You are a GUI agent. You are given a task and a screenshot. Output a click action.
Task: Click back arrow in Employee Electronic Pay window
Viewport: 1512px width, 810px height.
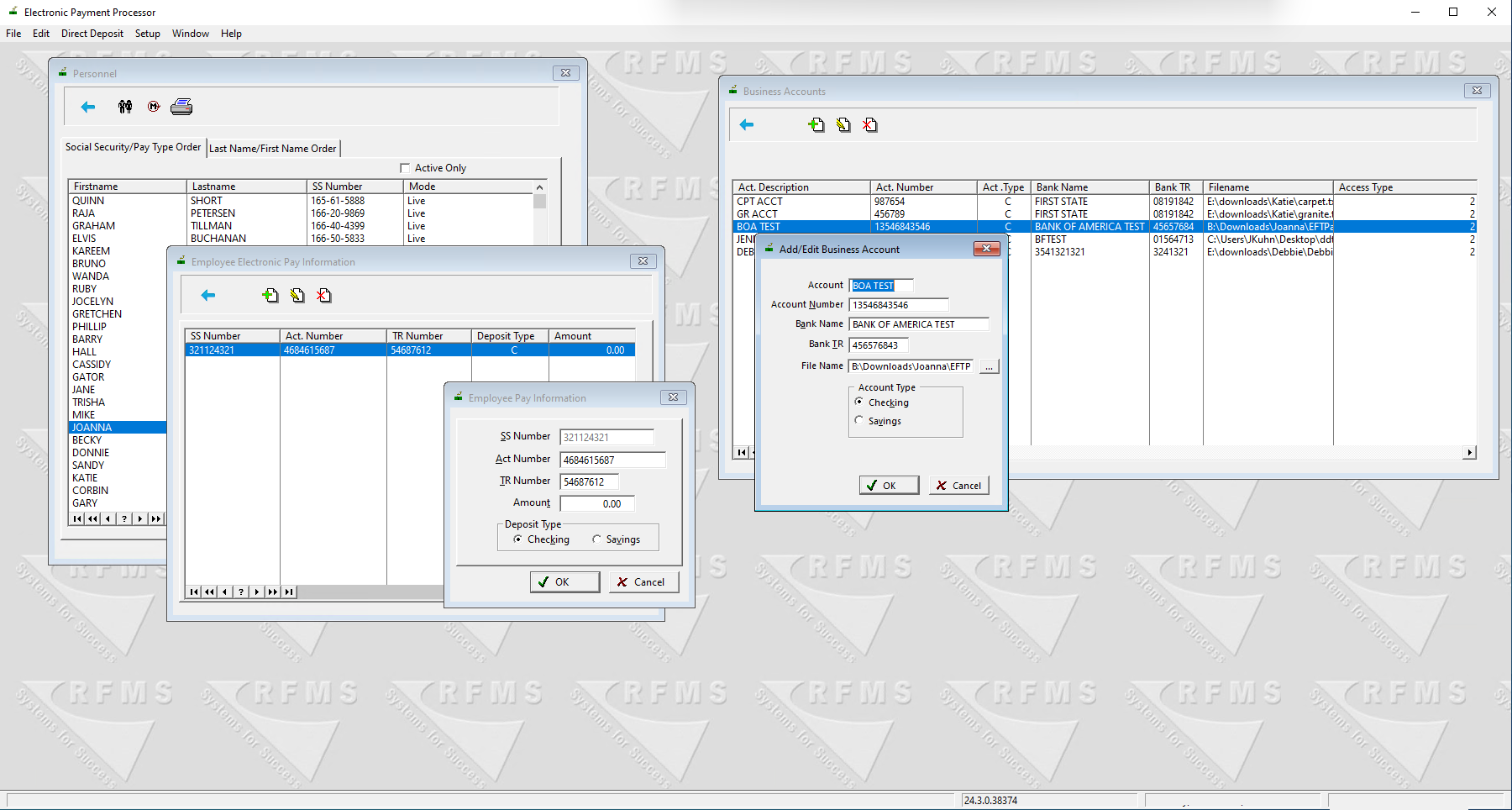[207, 296]
